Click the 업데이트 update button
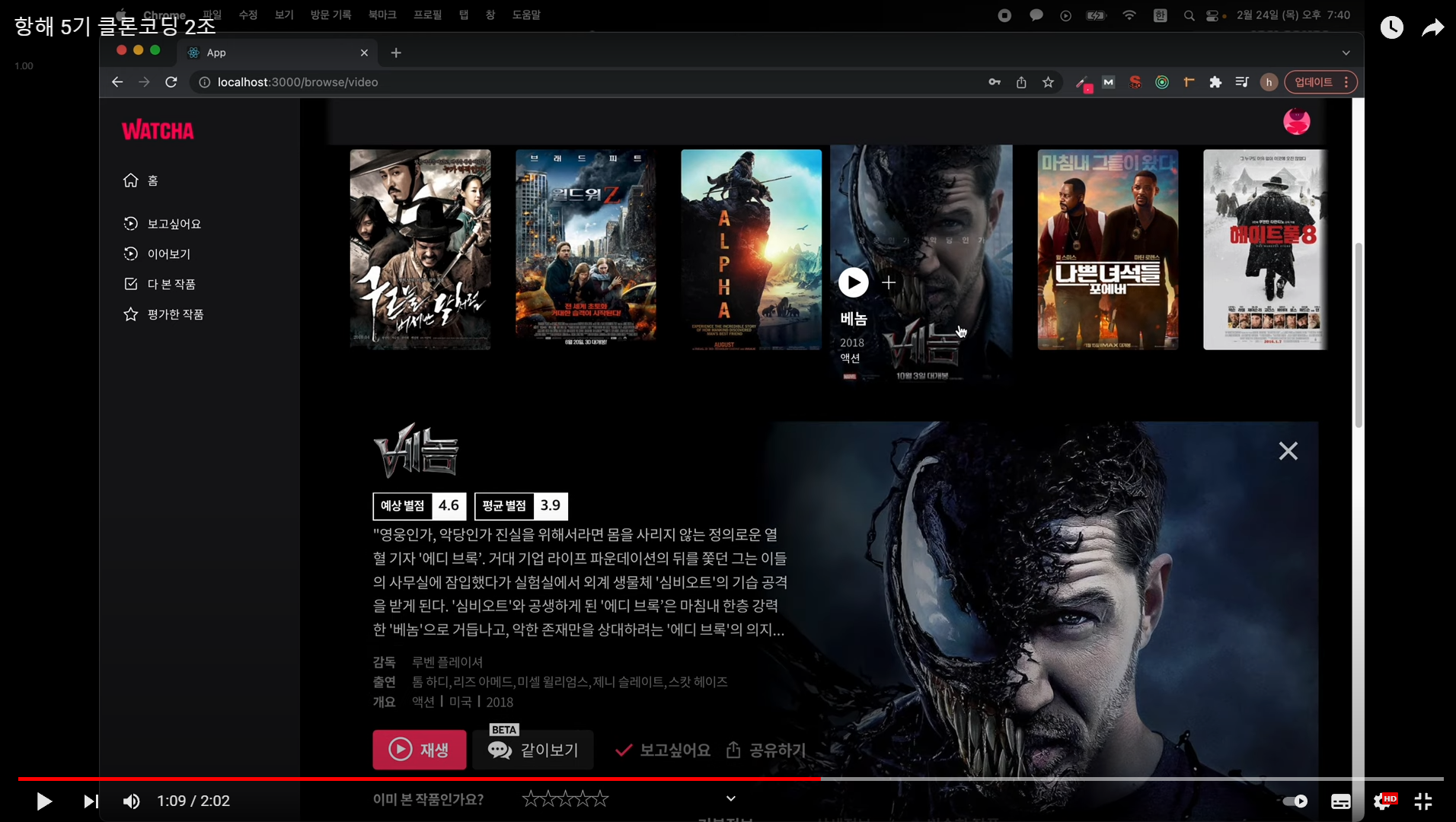 (x=1321, y=82)
